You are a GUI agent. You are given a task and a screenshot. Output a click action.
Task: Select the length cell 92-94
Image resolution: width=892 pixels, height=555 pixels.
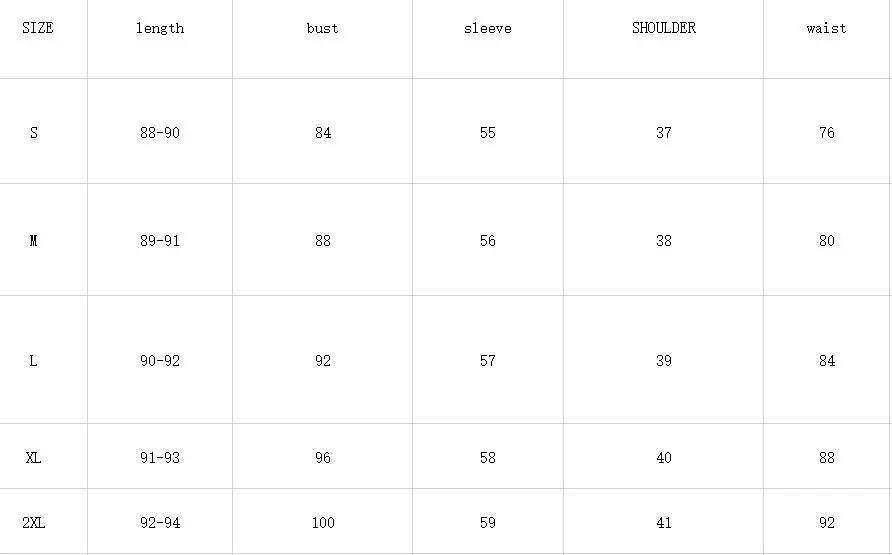click(160, 523)
